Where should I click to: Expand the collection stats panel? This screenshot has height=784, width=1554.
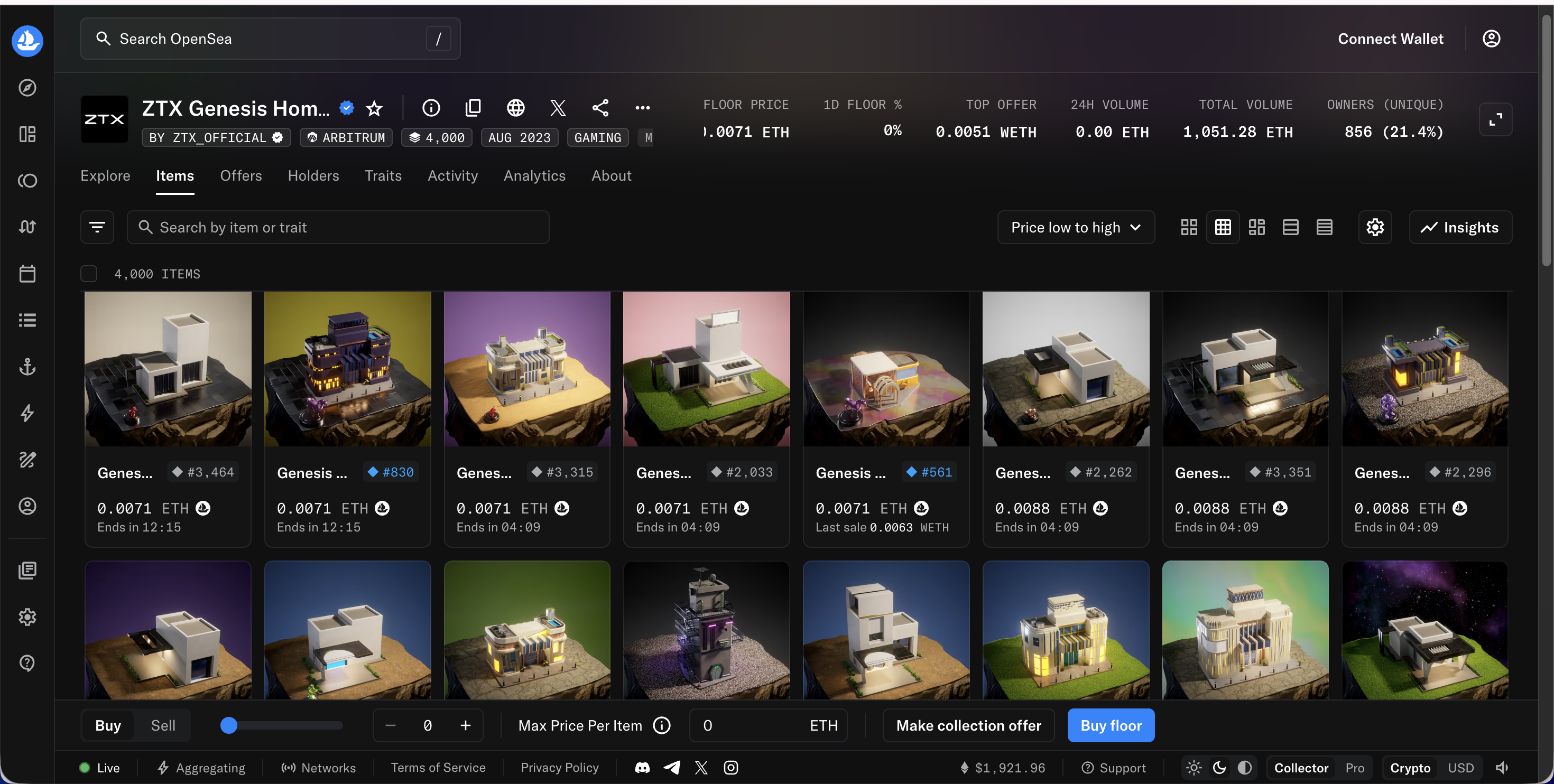[x=1495, y=119]
